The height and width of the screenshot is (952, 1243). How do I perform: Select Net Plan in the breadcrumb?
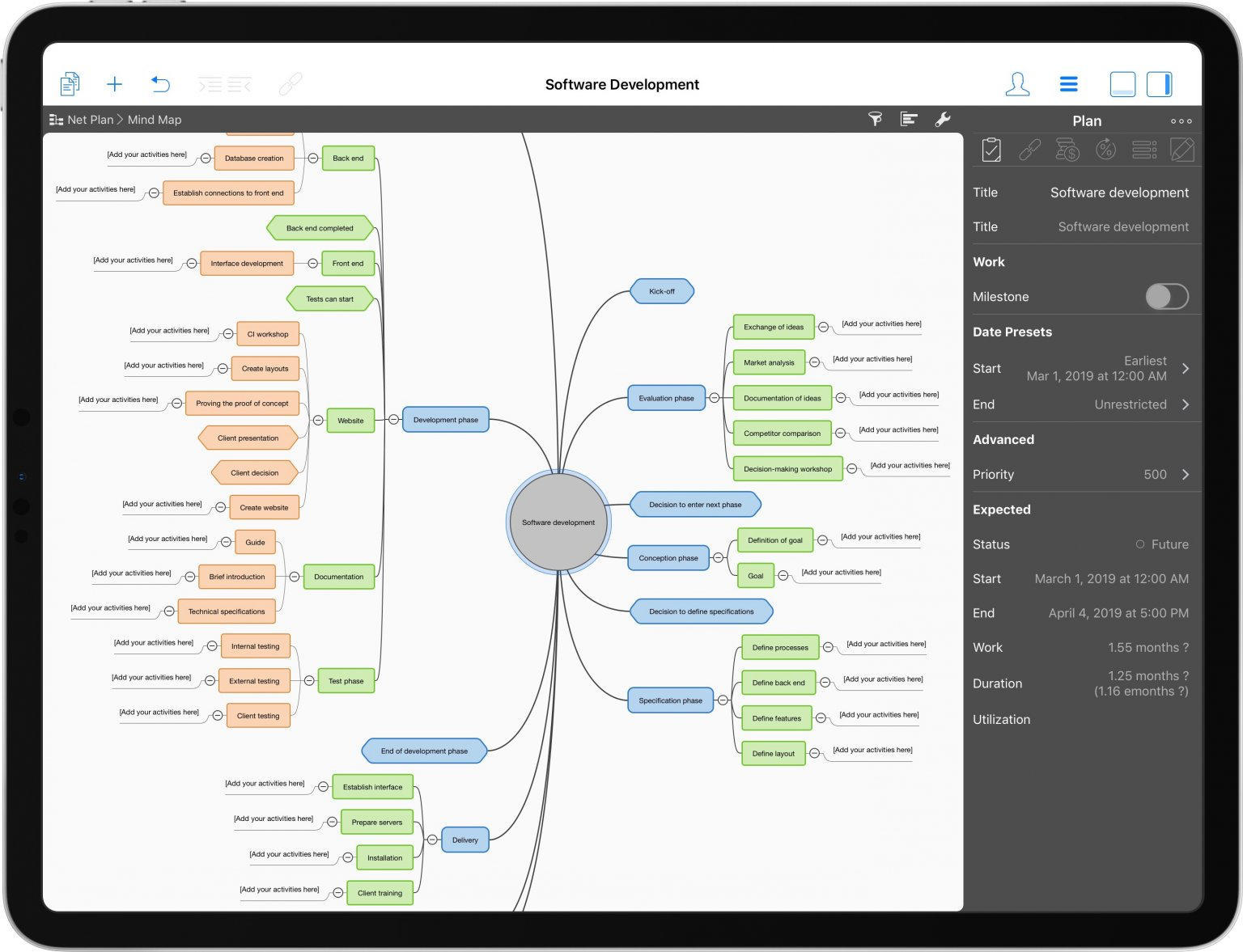(x=90, y=120)
